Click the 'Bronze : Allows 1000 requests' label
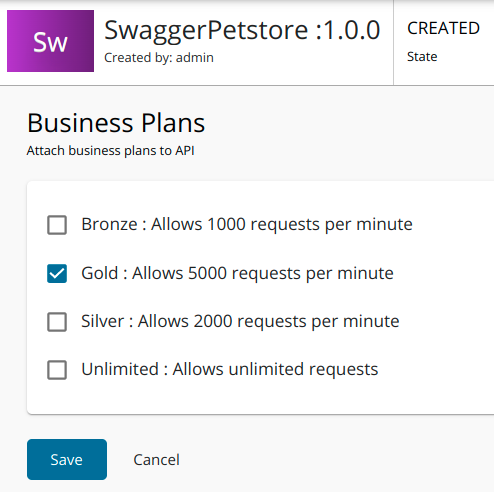The height and width of the screenshot is (492, 494). point(247,224)
